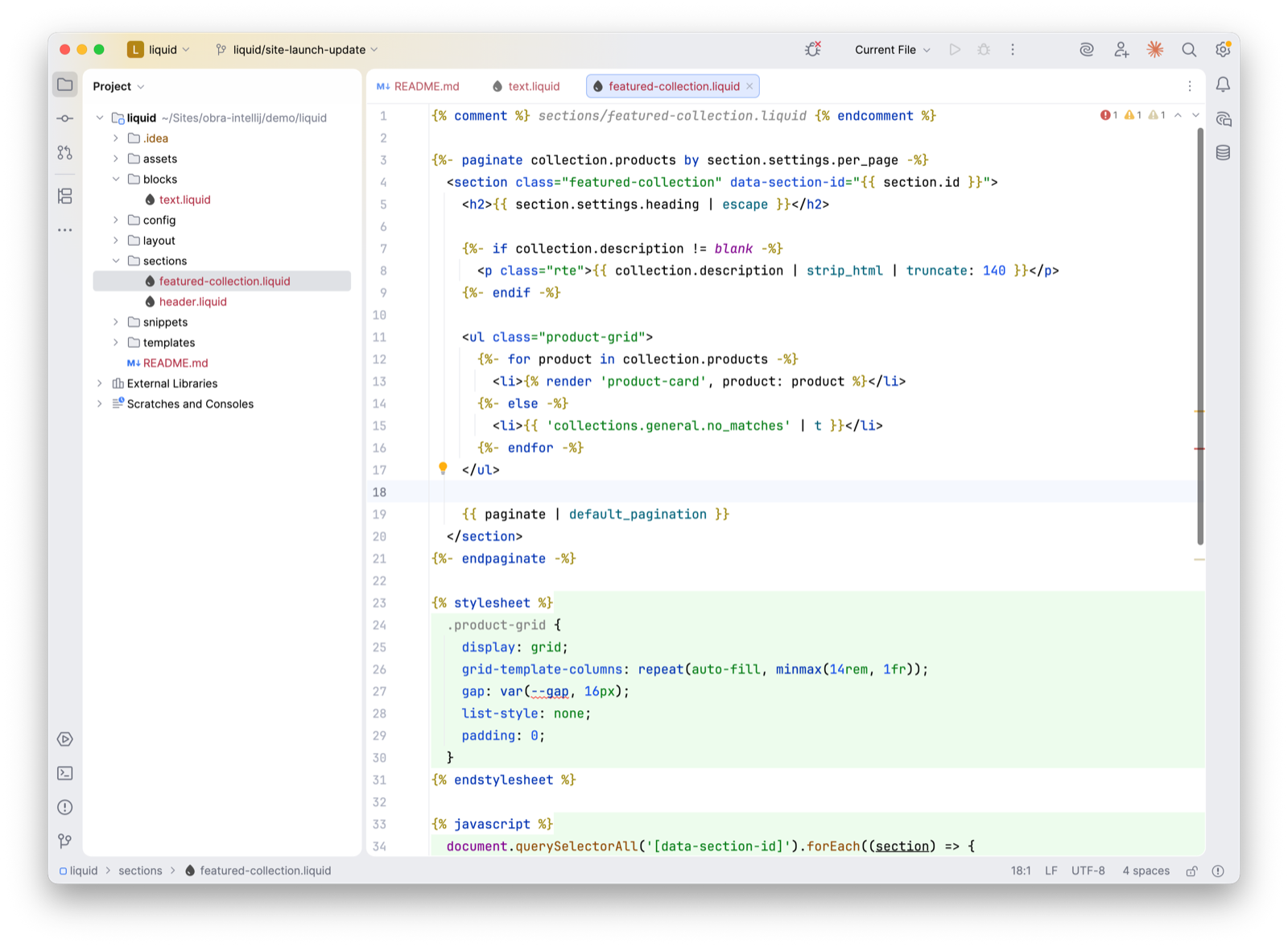Open the liquid/site-launch-update branch dropdown
1288x947 pixels.
pyautogui.click(x=297, y=49)
